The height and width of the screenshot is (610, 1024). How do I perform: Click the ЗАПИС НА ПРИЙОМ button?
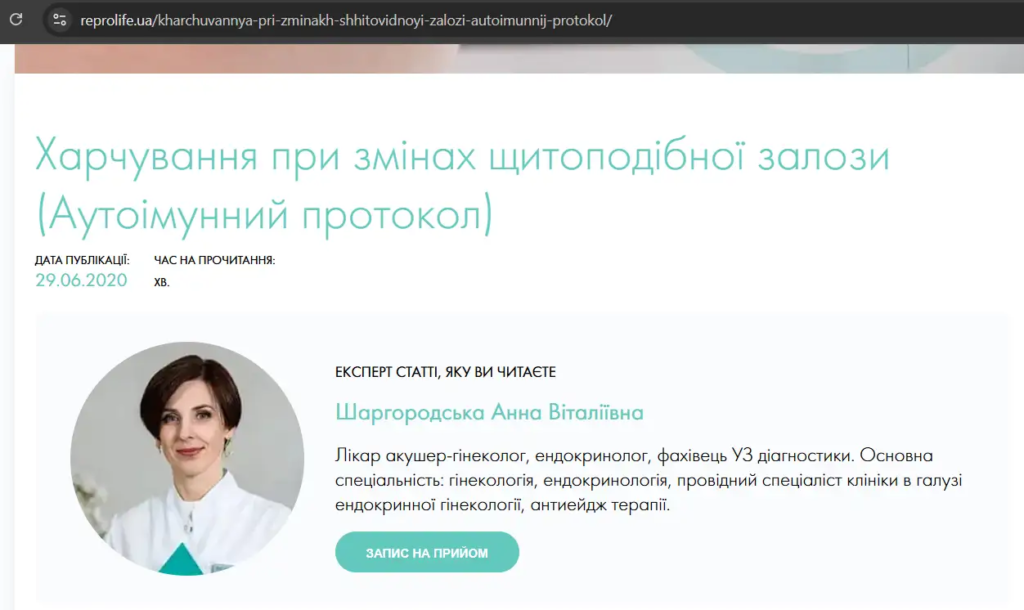(x=427, y=551)
